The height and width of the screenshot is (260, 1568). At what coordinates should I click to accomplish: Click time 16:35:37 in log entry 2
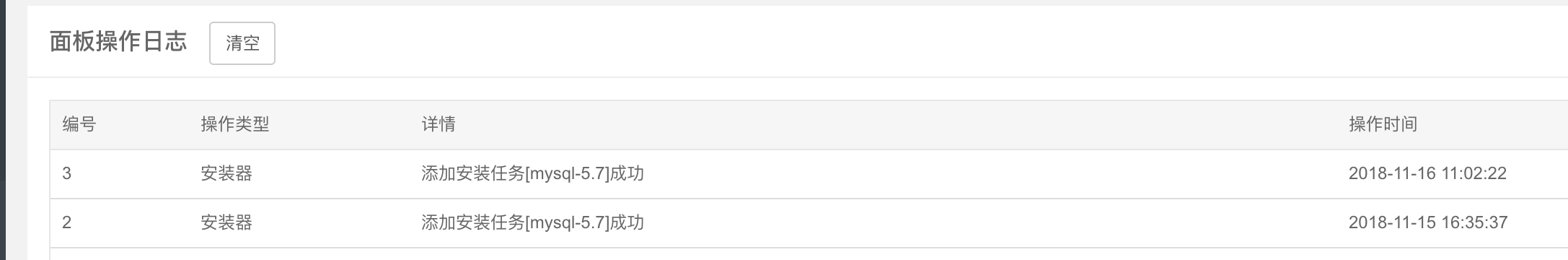pyautogui.click(x=1474, y=222)
